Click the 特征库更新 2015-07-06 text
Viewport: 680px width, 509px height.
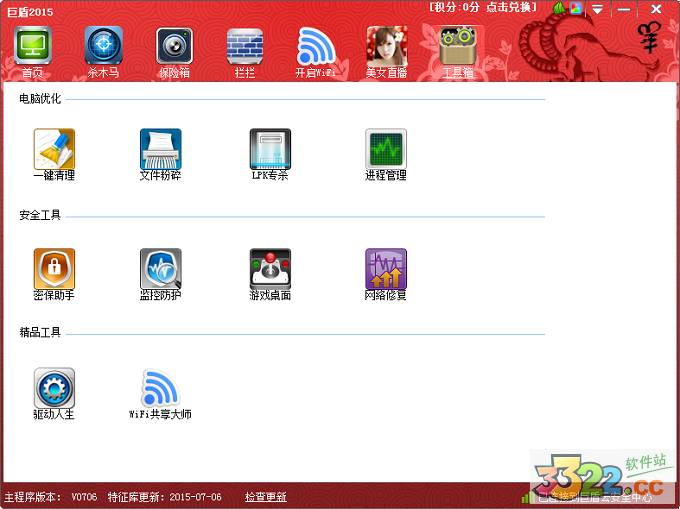pos(165,497)
